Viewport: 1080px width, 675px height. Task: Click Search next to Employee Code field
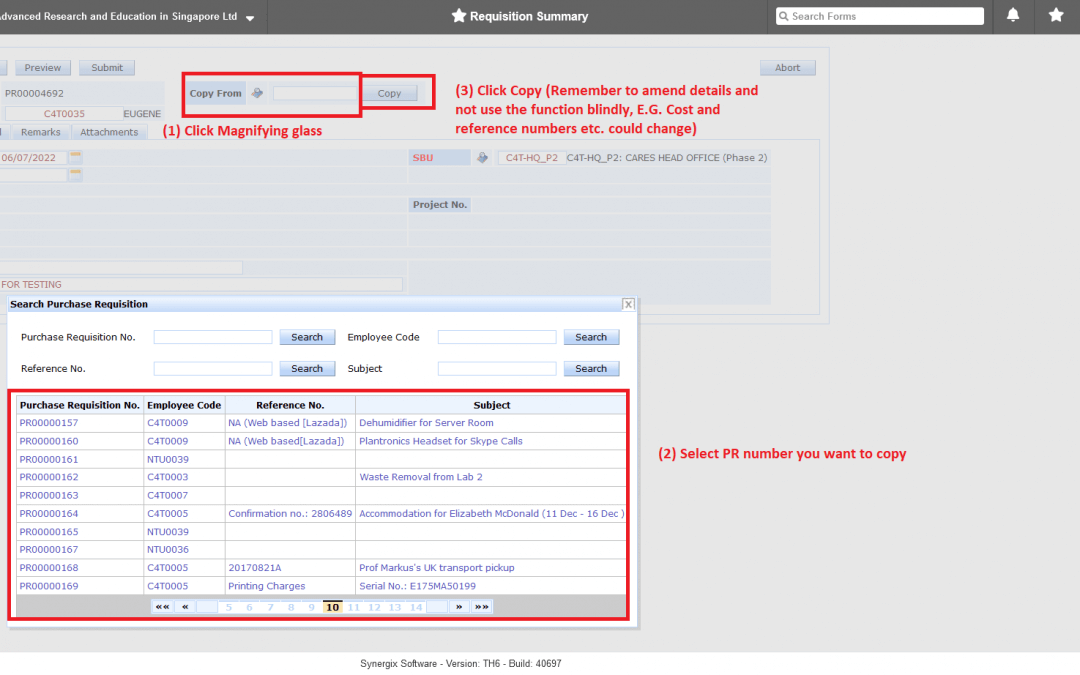591,338
